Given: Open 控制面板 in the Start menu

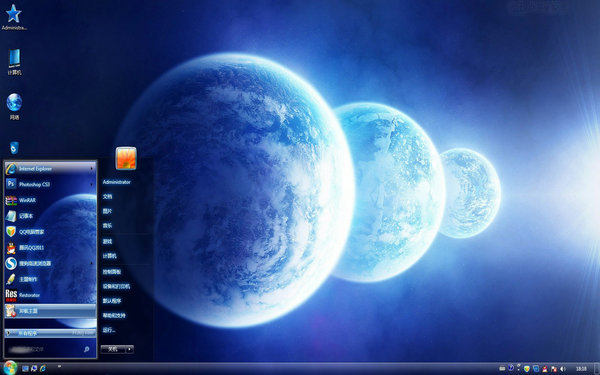Looking at the screenshot, I should tap(112, 272).
